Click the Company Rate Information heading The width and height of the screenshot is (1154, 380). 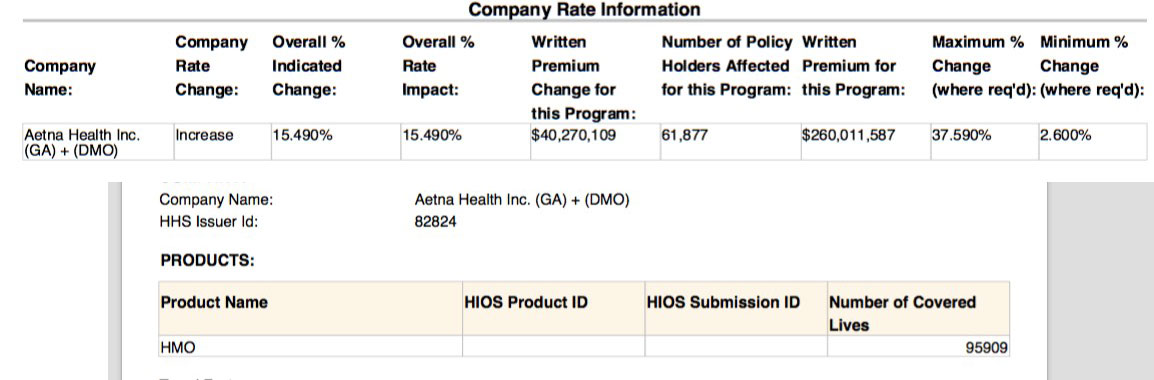point(584,10)
